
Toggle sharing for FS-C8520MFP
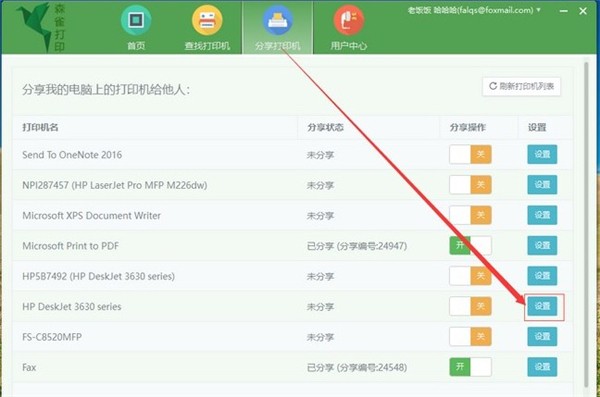470,337
